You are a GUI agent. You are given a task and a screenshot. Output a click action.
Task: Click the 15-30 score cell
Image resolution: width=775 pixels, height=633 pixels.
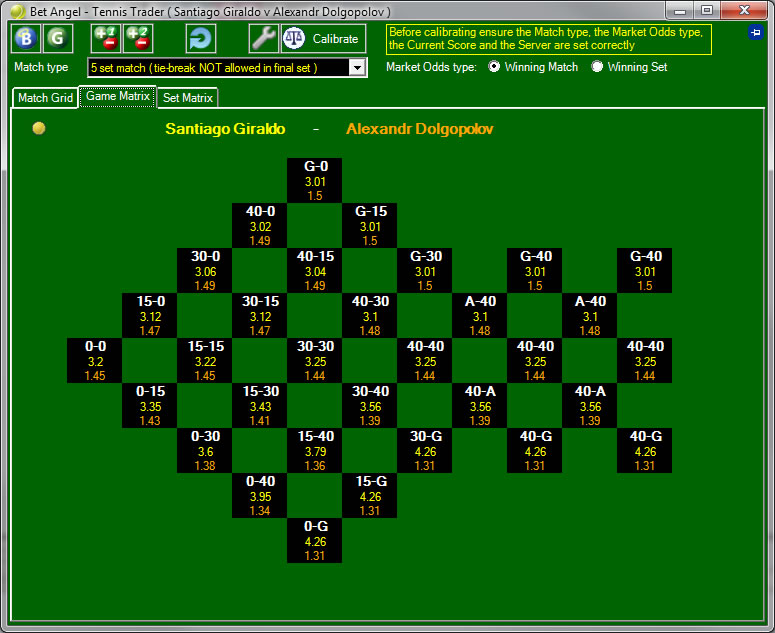pos(259,405)
